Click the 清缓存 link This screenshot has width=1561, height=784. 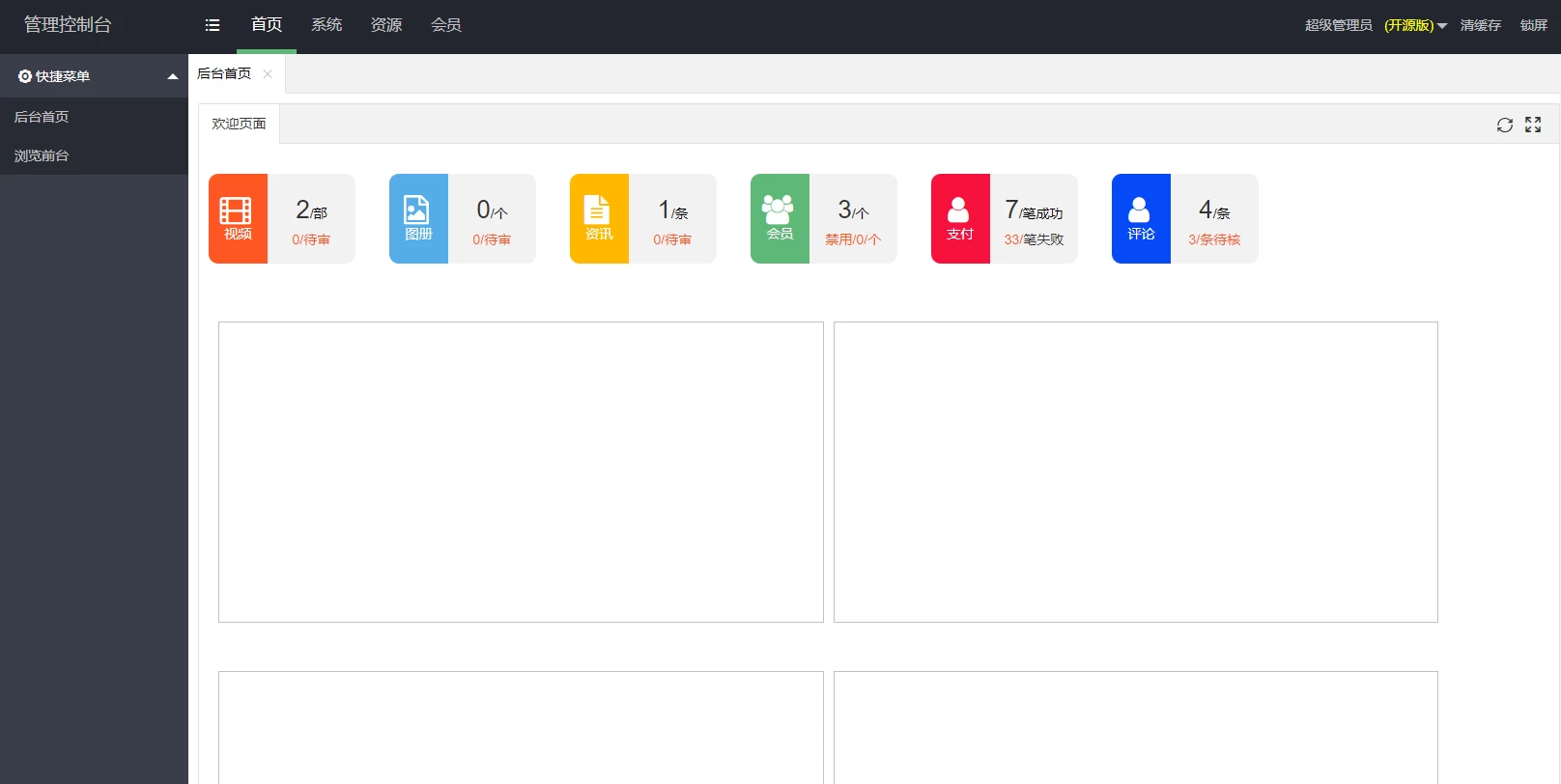click(x=1480, y=25)
